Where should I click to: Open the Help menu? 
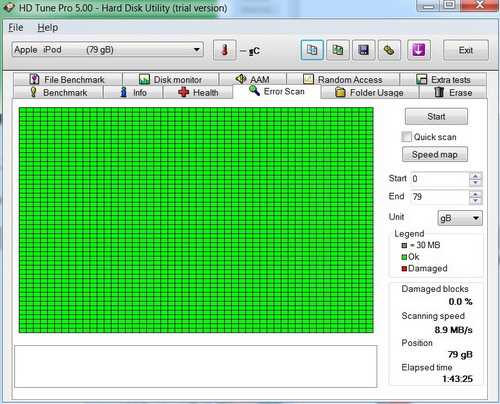[47, 27]
